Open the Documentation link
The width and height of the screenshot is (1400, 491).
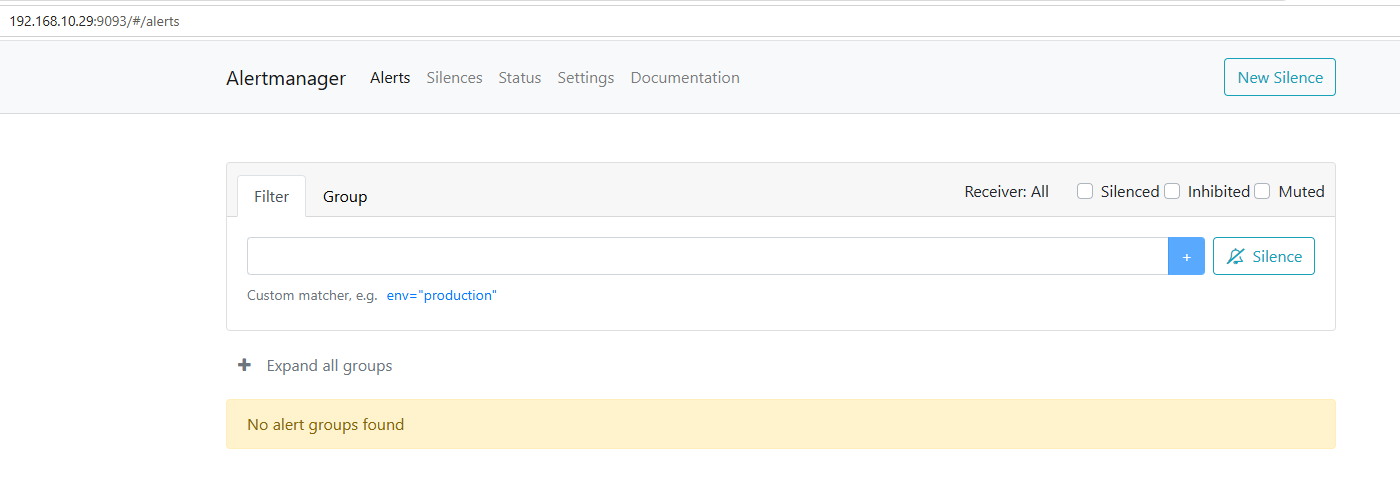pyautogui.click(x=685, y=77)
